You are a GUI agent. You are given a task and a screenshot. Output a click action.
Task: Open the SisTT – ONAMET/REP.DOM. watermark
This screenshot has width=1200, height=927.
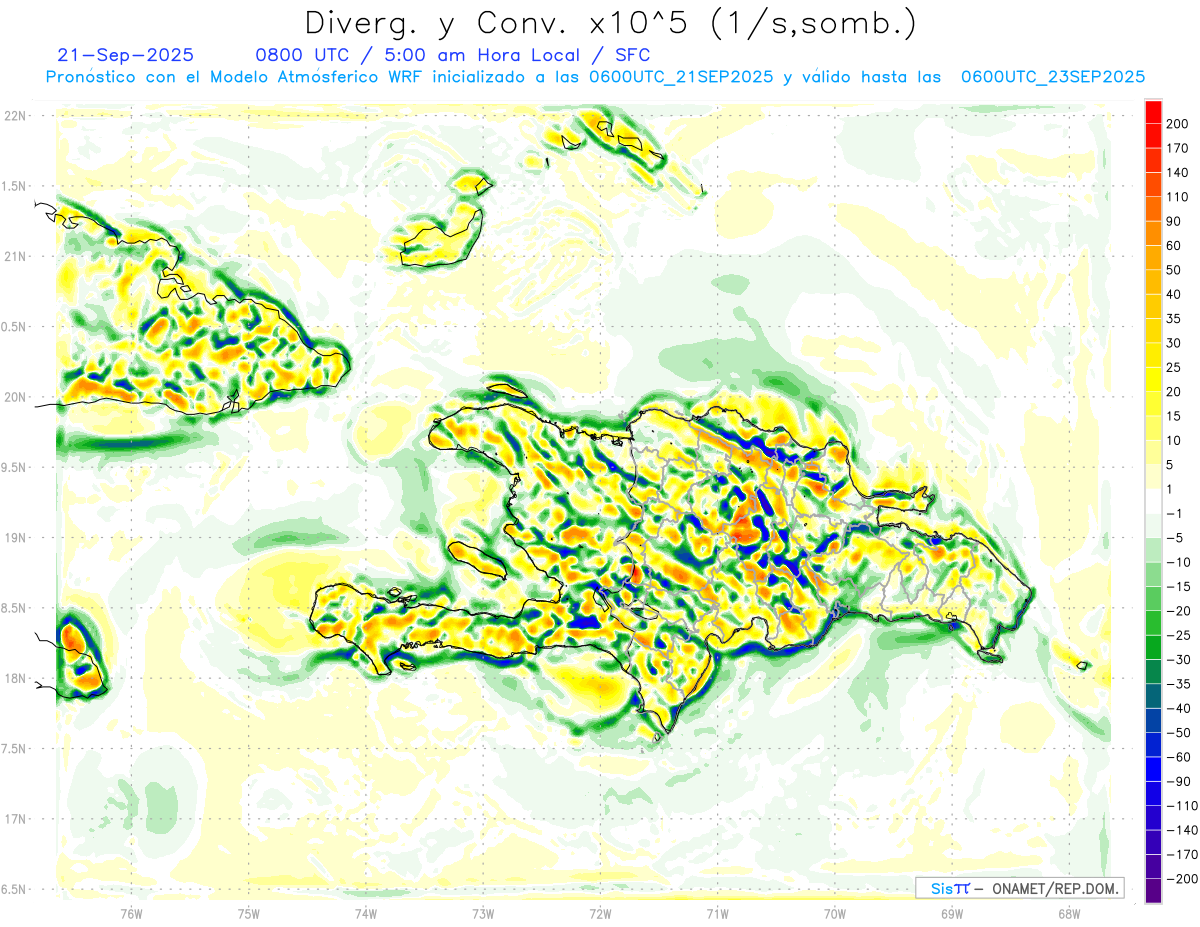1020,888
